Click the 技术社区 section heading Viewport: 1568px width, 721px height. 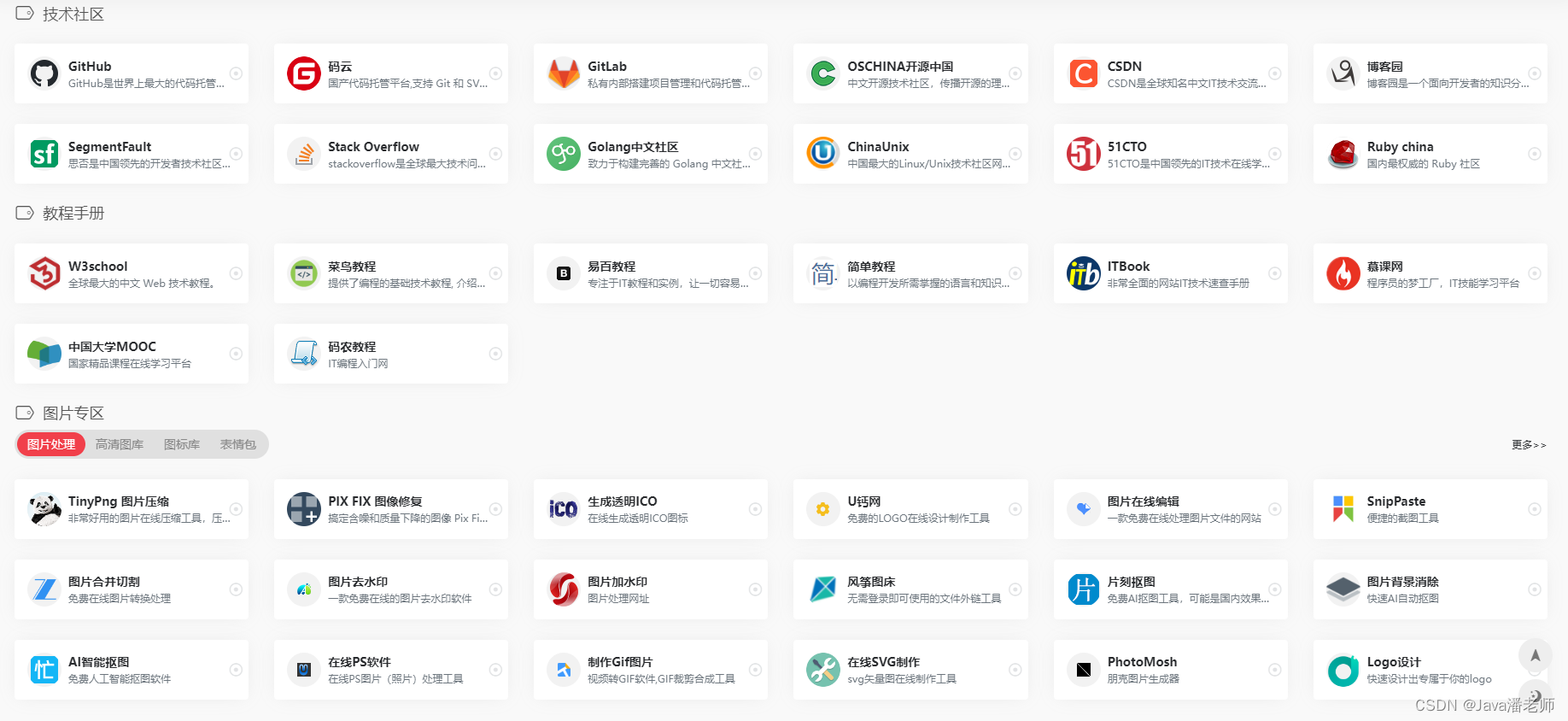pyautogui.click(x=73, y=15)
